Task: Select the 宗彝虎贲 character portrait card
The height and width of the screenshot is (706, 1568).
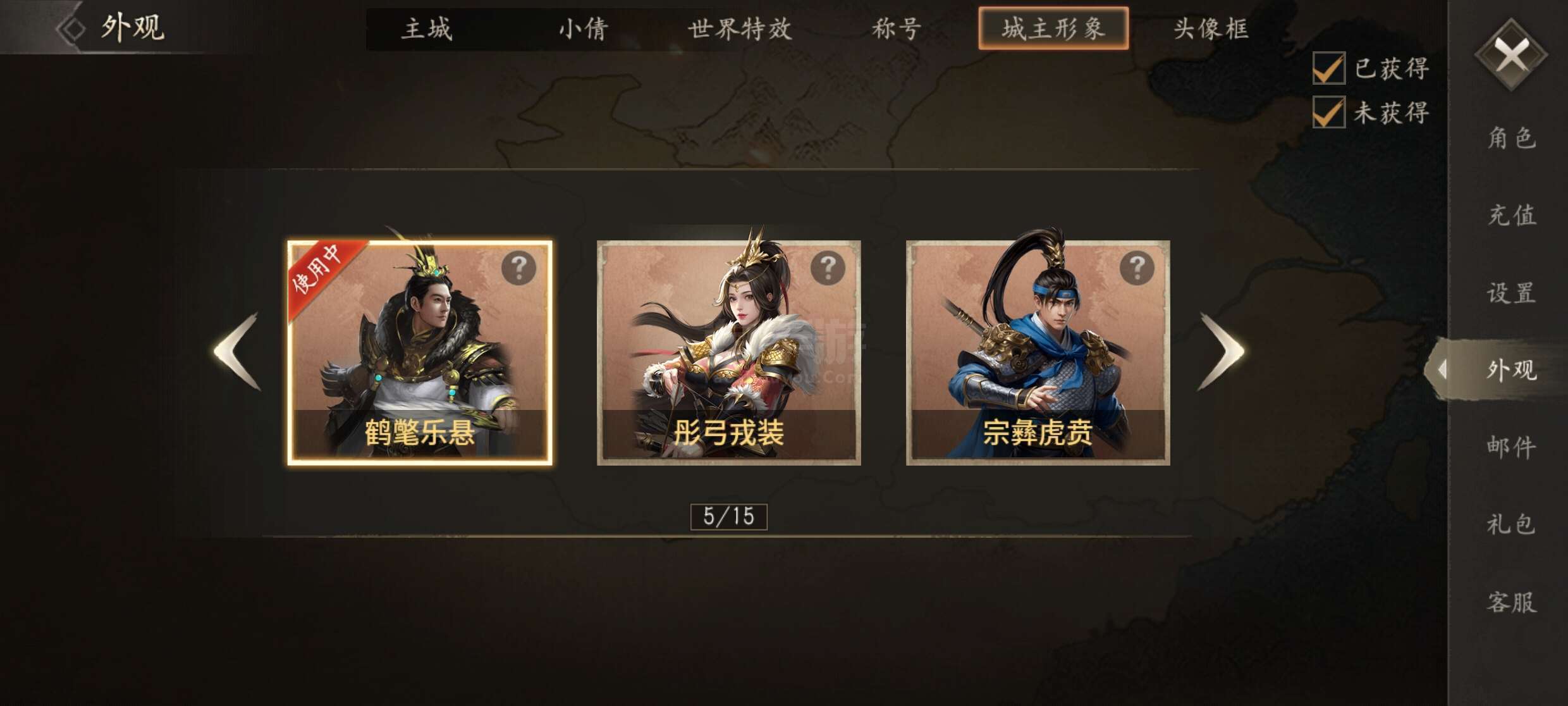Action: click(1038, 352)
